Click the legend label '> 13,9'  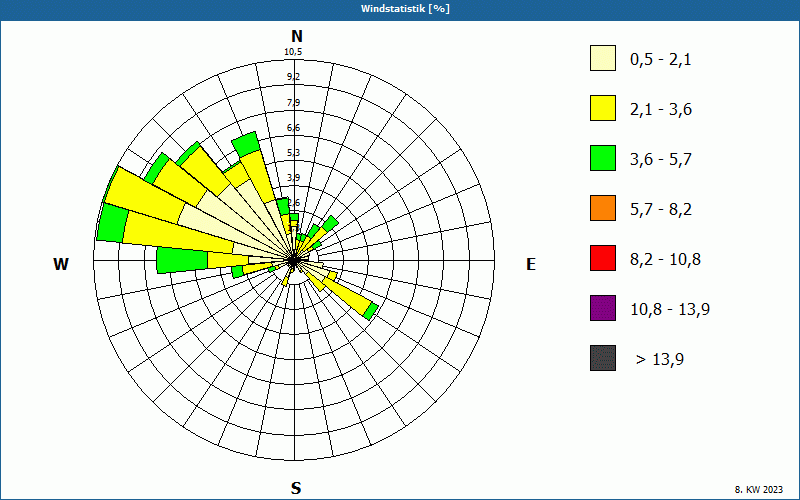pos(660,360)
